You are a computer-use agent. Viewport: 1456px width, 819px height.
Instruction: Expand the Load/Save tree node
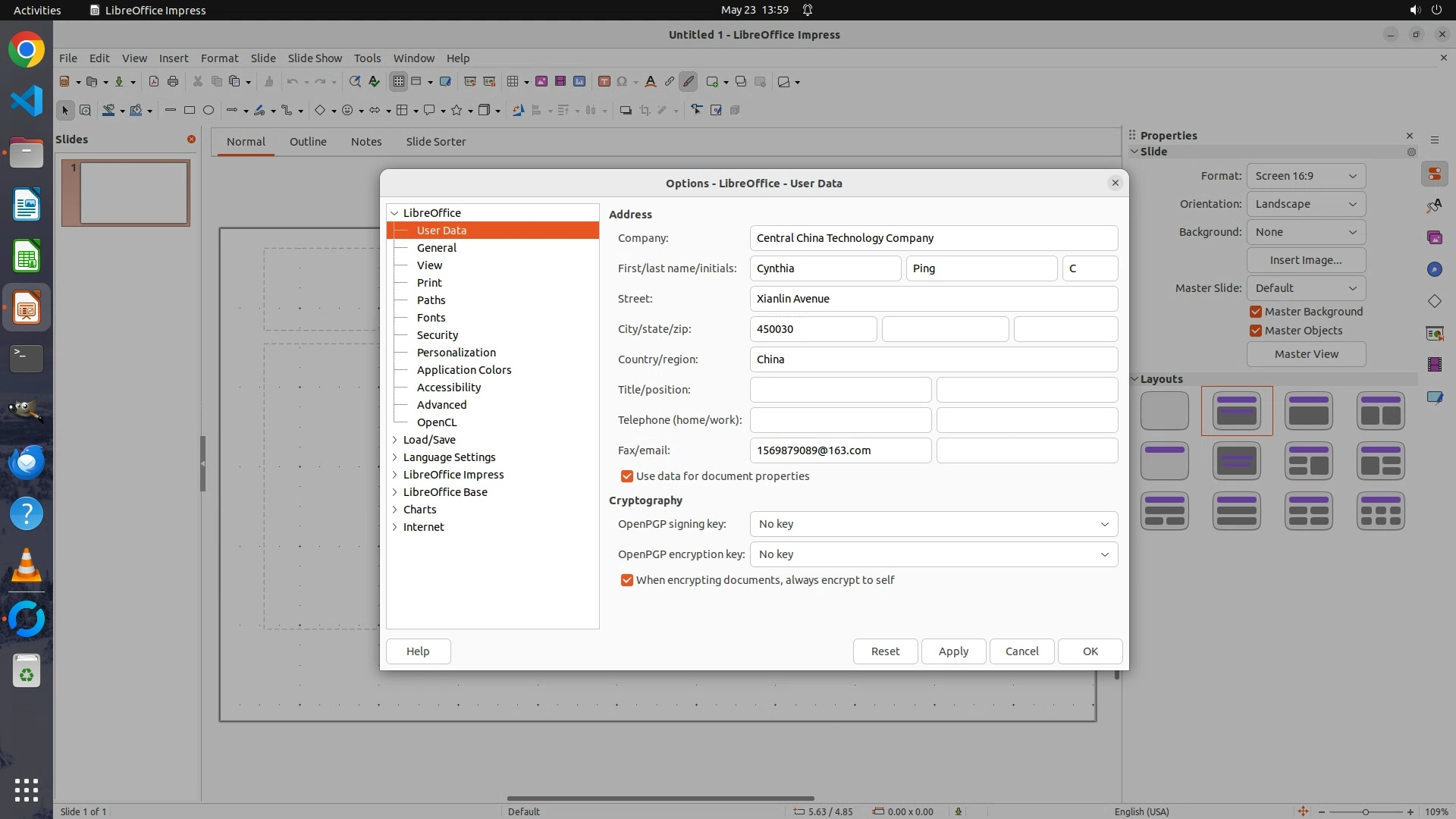coord(395,440)
